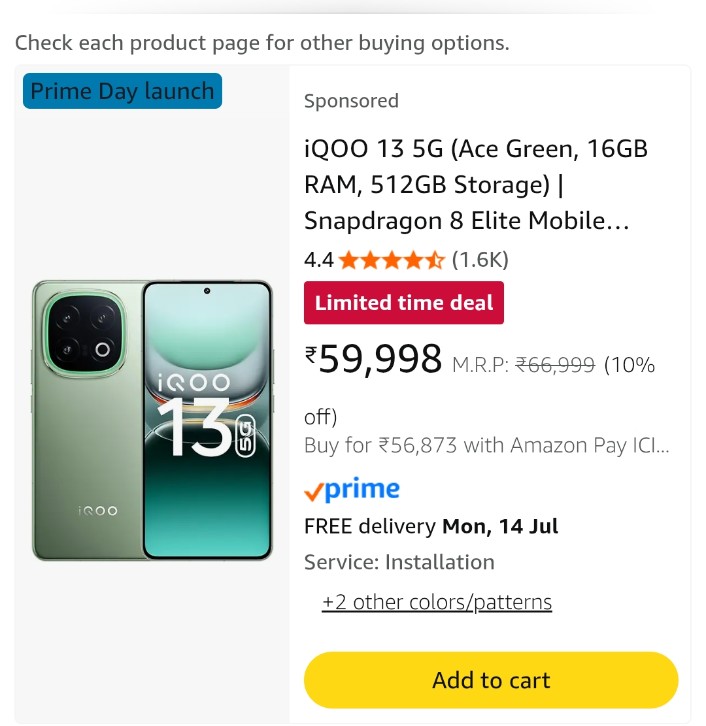This screenshot has width=706, height=726.
Task: Tap the front screen of the iQOO 13 image
Action: tap(207, 420)
